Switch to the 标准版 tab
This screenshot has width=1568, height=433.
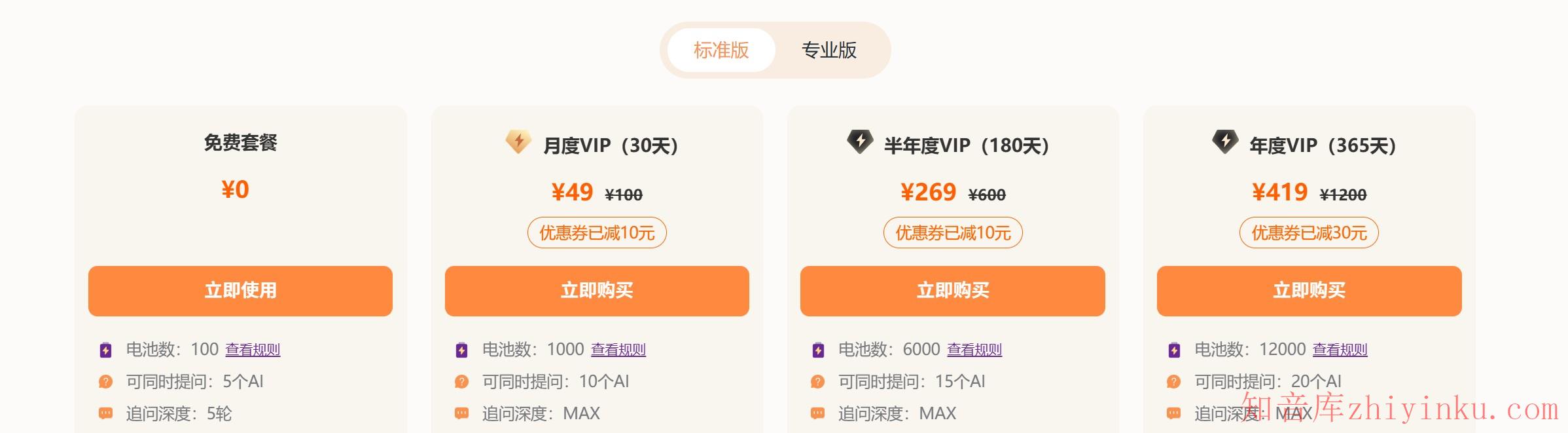pyautogui.click(x=721, y=50)
